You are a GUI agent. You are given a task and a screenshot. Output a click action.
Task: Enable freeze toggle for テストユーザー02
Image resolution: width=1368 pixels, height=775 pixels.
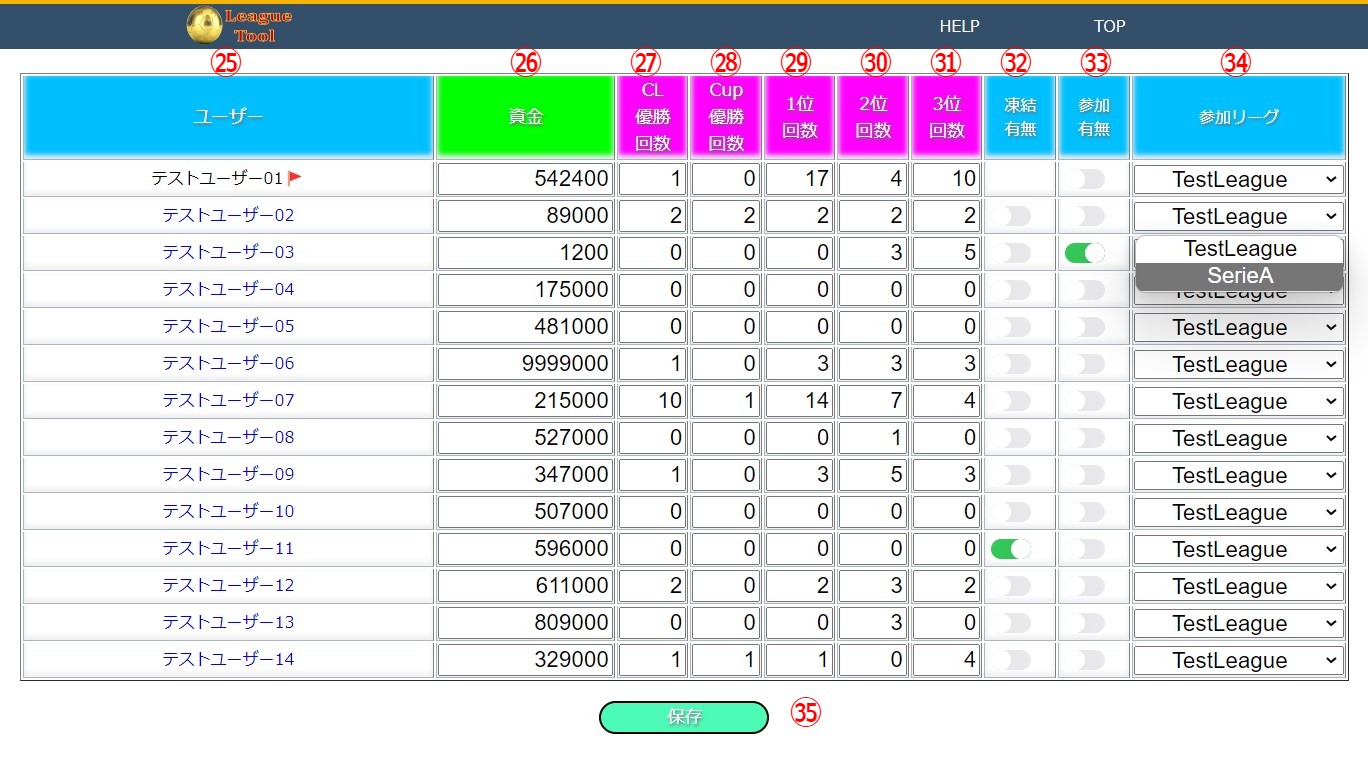[x=1010, y=216]
